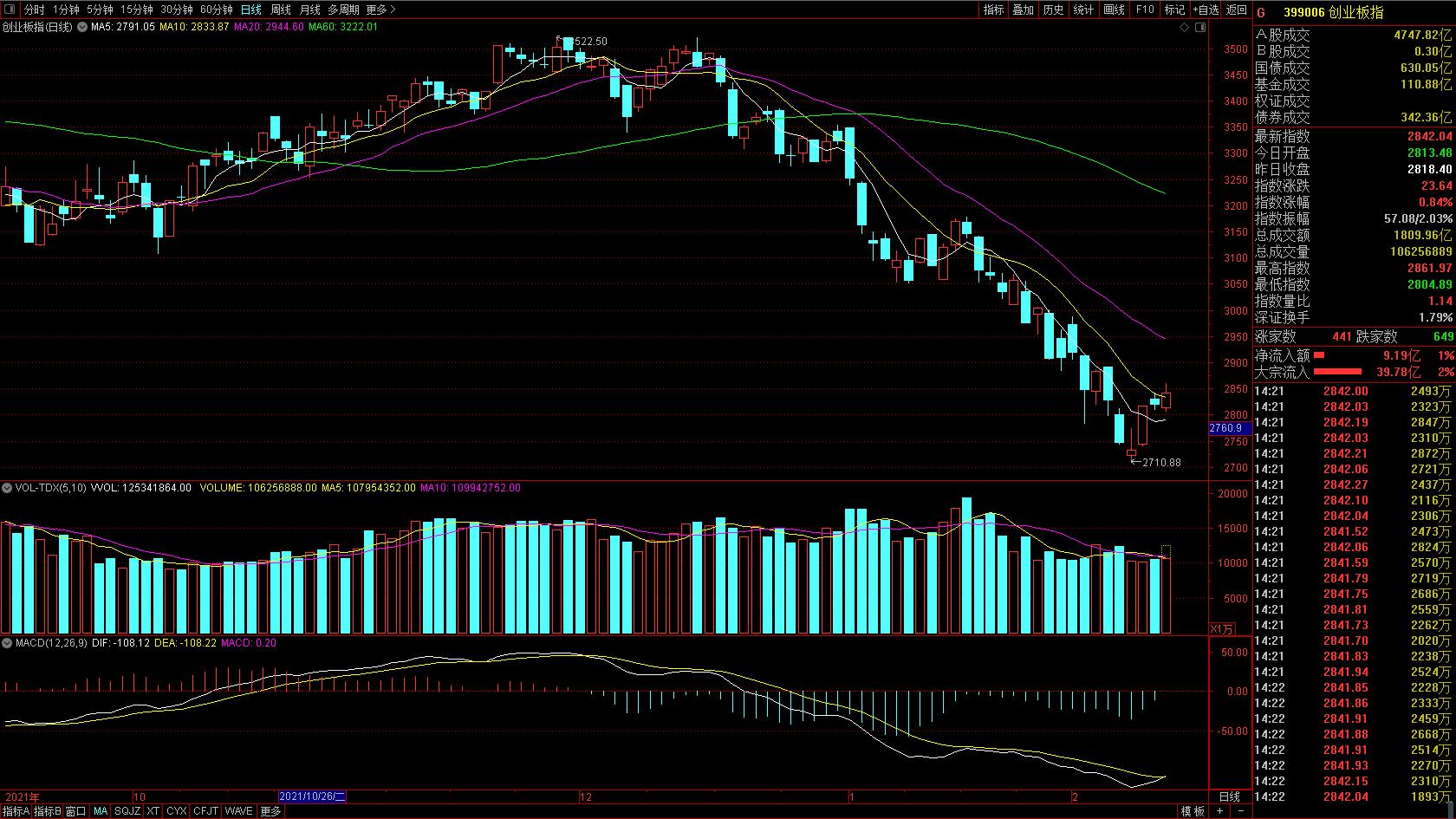Click the 返回 button
Viewport: 1456px width, 819px height.
coord(1237,10)
